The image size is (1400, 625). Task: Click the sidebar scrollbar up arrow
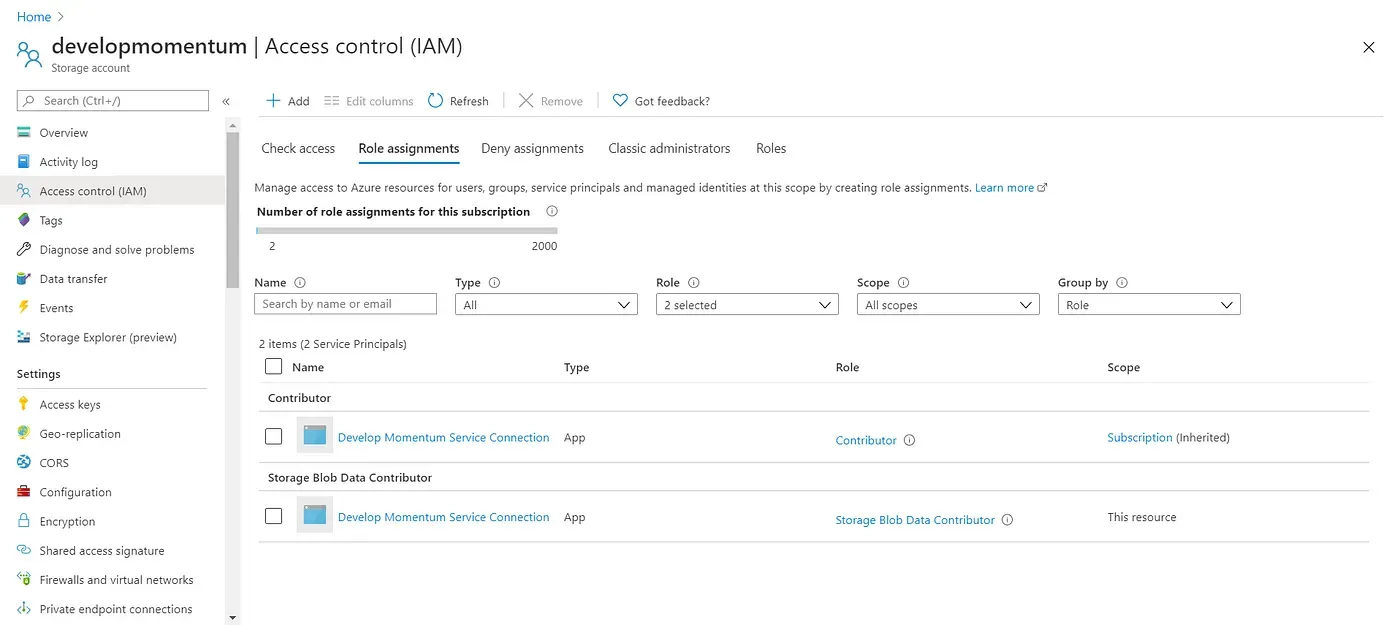233,126
